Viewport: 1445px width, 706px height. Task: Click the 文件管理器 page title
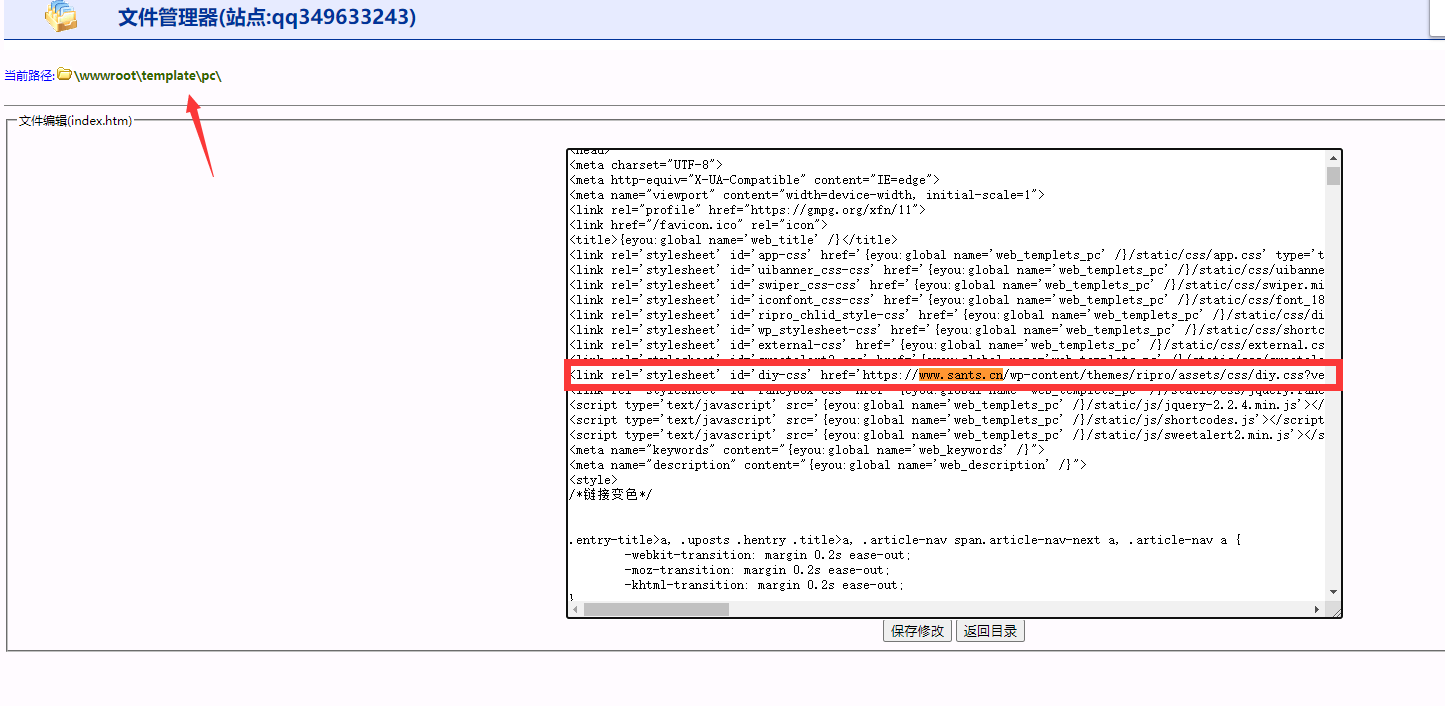[x=267, y=17]
